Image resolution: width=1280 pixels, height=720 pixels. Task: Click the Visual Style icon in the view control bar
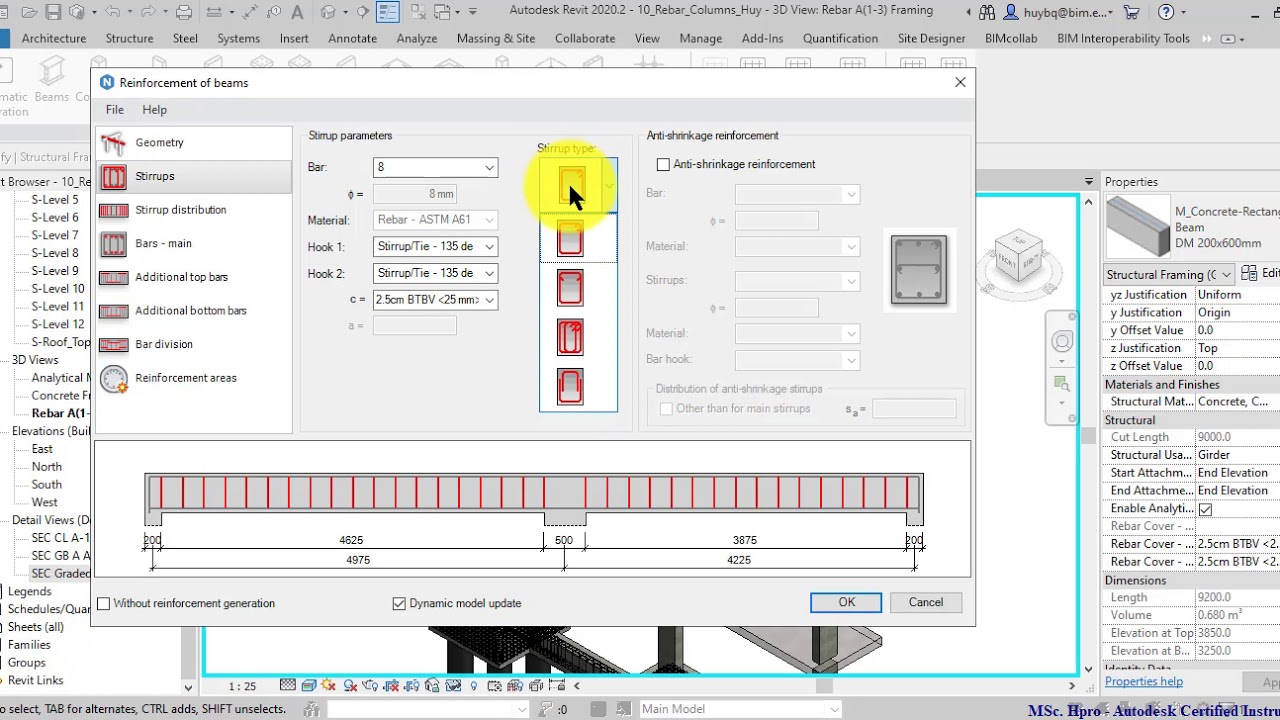[x=310, y=686]
